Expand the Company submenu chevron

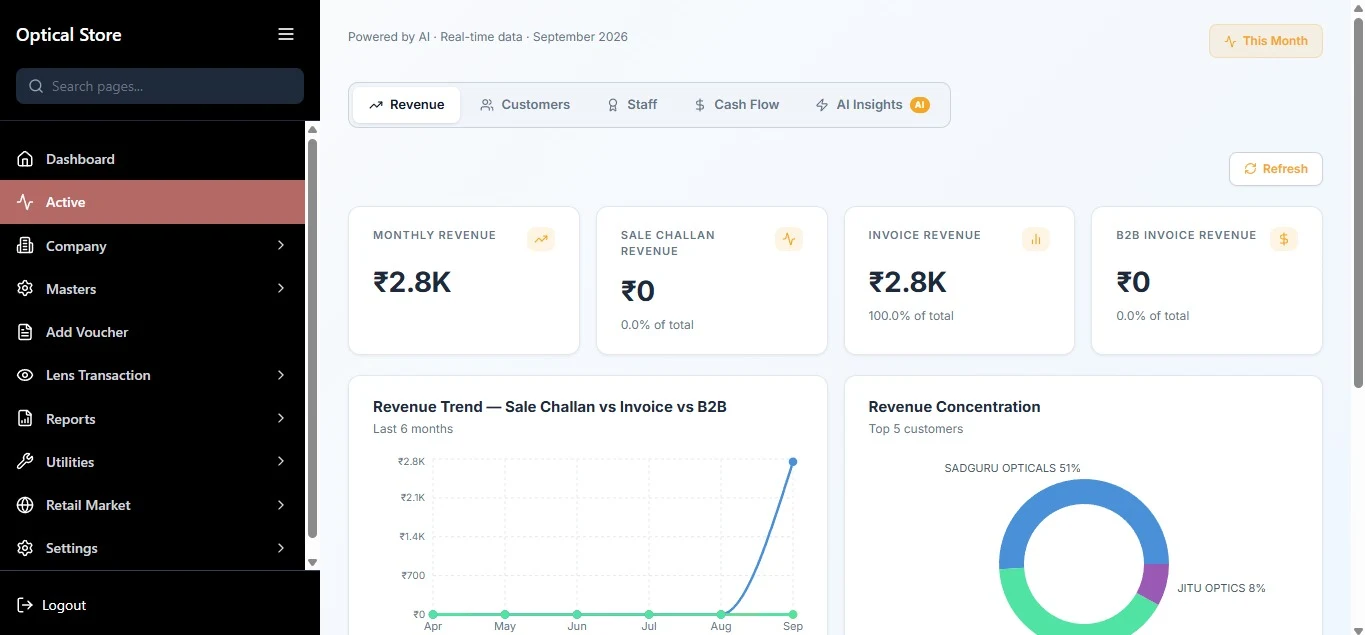281,245
